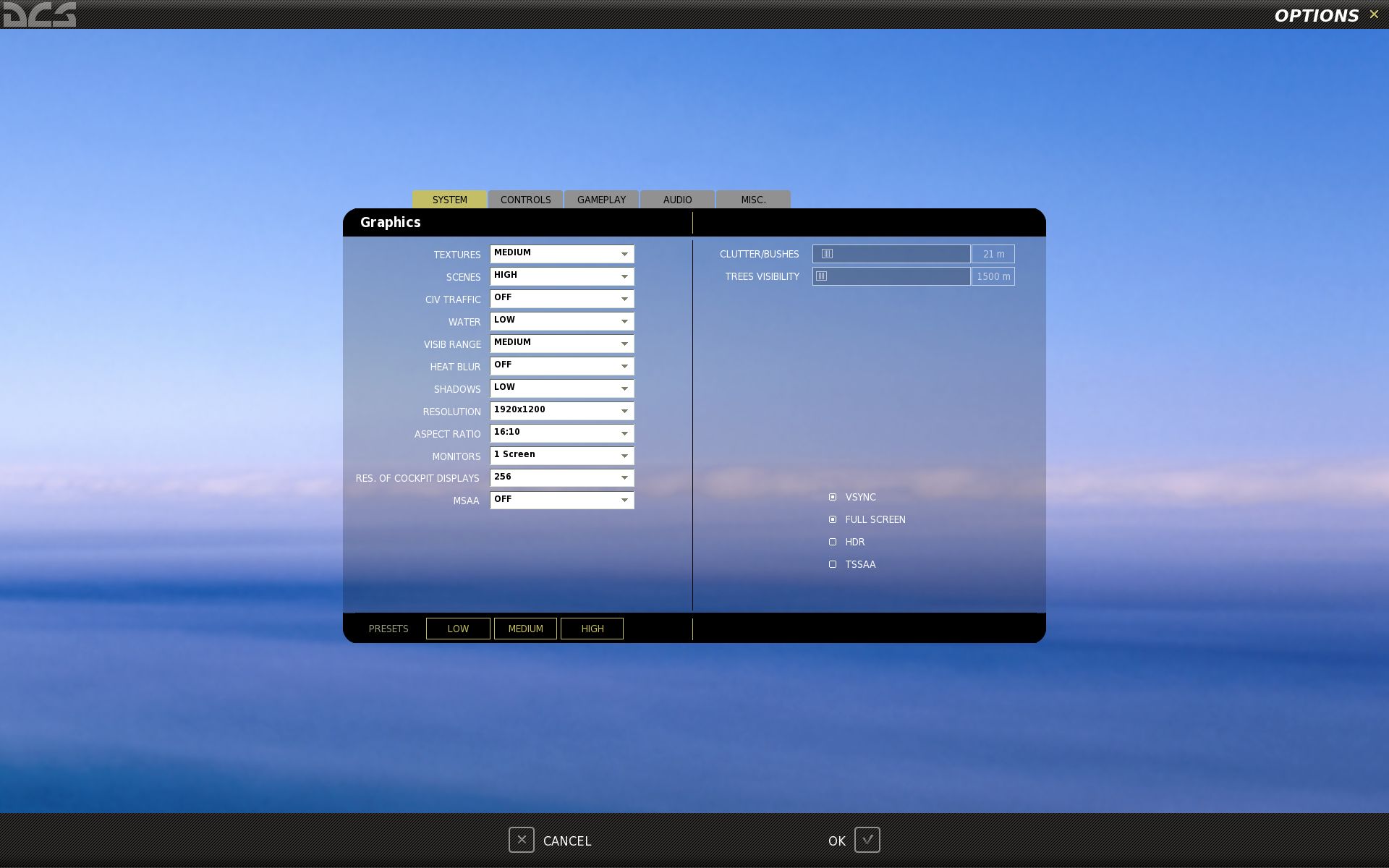The height and width of the screenshot is (868, 1389).
Task: Switch to the AUDIO tab
Action: [677, 200]
